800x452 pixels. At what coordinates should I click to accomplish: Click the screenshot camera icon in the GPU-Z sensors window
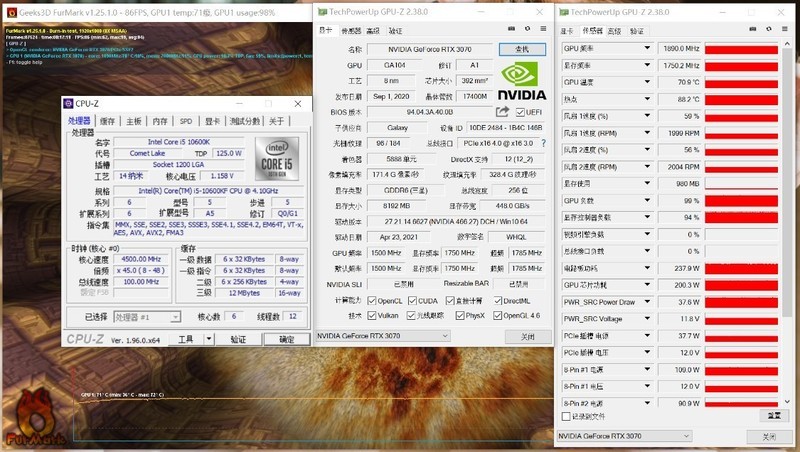(753, 29)
